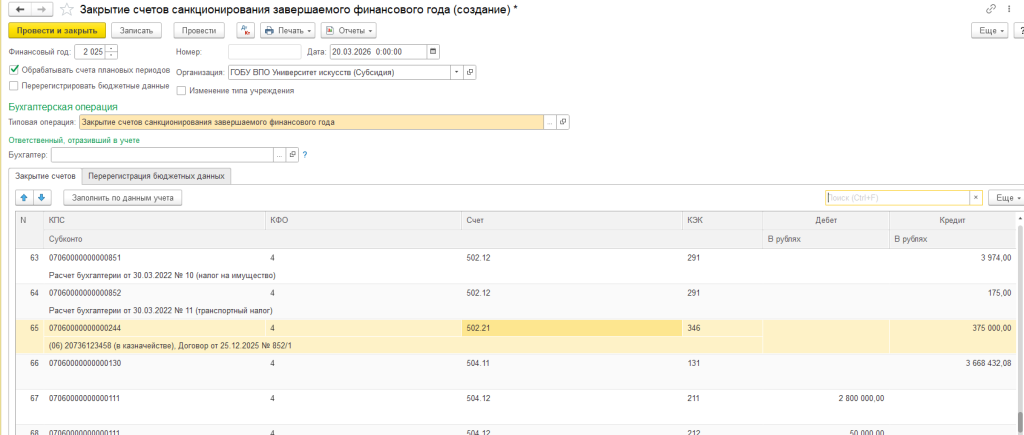Click in the Поиск (Ctrl+F) search field
This screenshot has width=1024, height=435.
click(896, 198)
